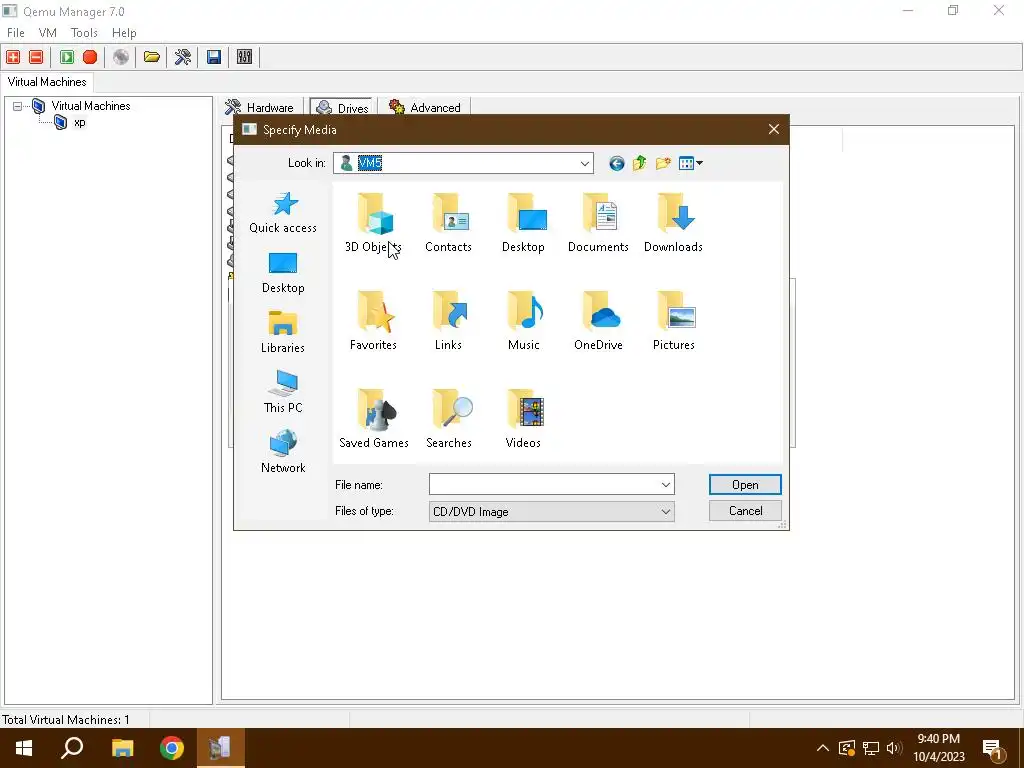Start the VM with green play icon
The image size is (1024, 768).
[67, 57]
